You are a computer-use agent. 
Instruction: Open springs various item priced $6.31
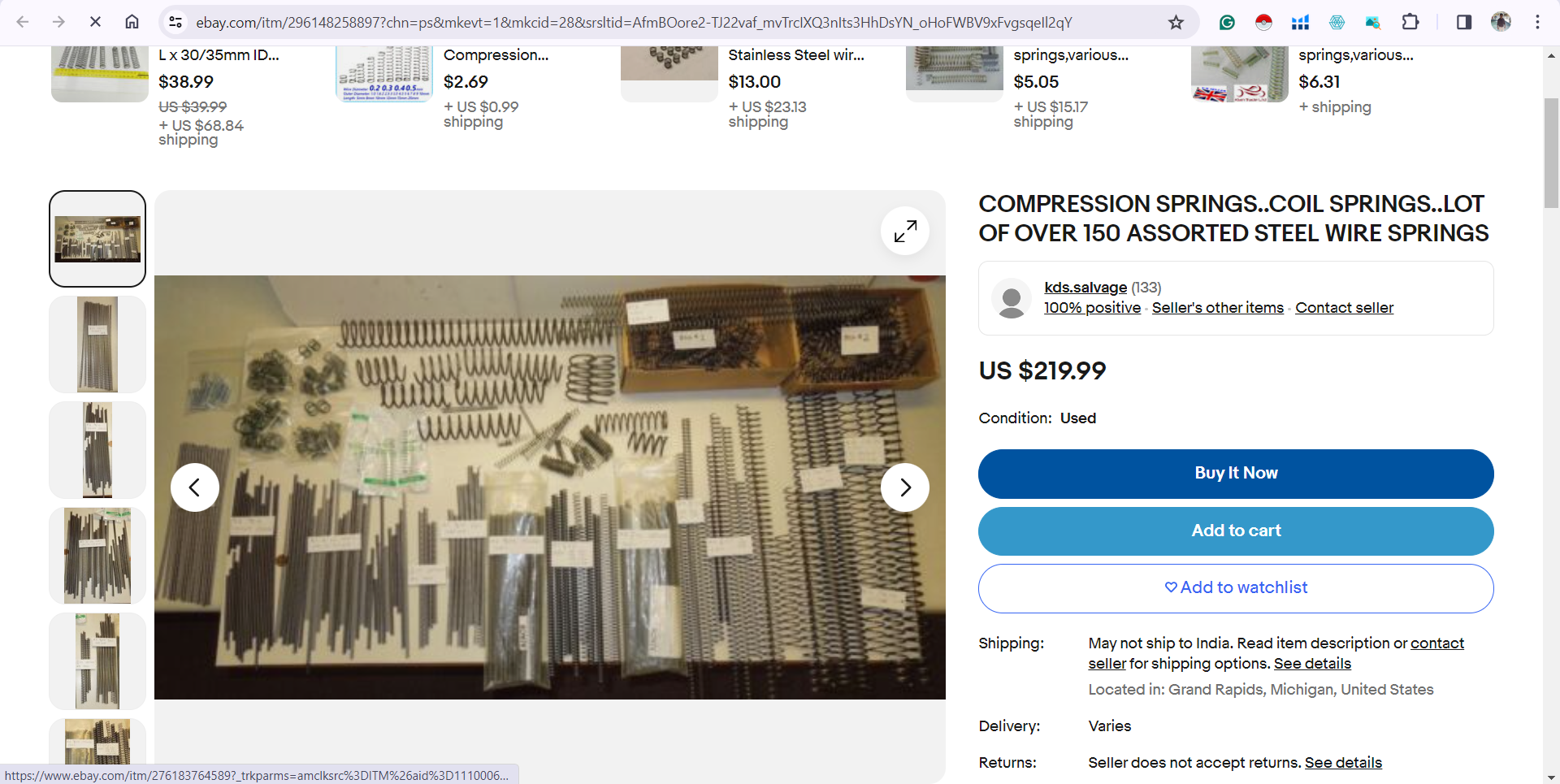click(1356, 55)
